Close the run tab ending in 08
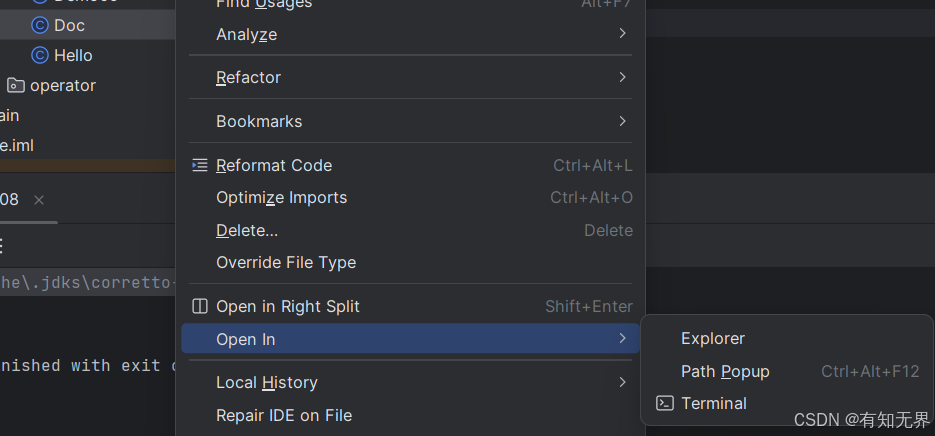 pyautogui.click(x=39, y=200)
